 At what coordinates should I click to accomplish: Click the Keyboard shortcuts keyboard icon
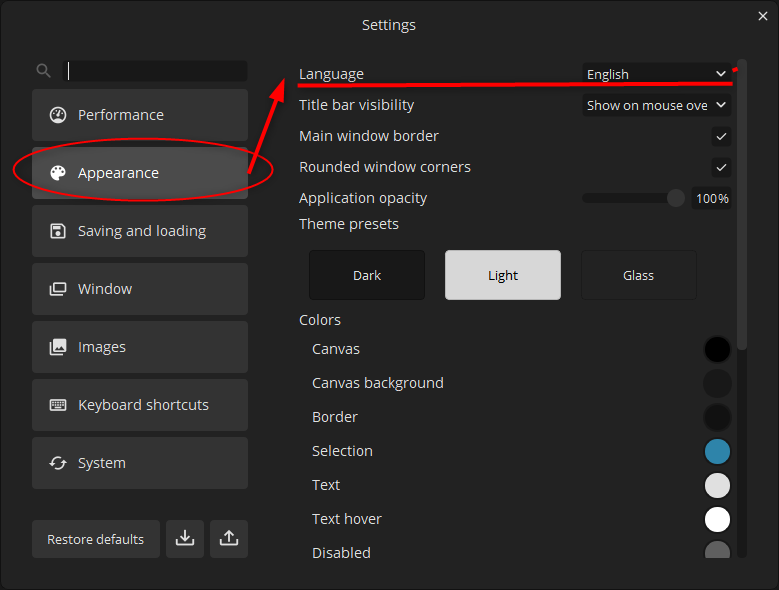[x=58, y=405]
